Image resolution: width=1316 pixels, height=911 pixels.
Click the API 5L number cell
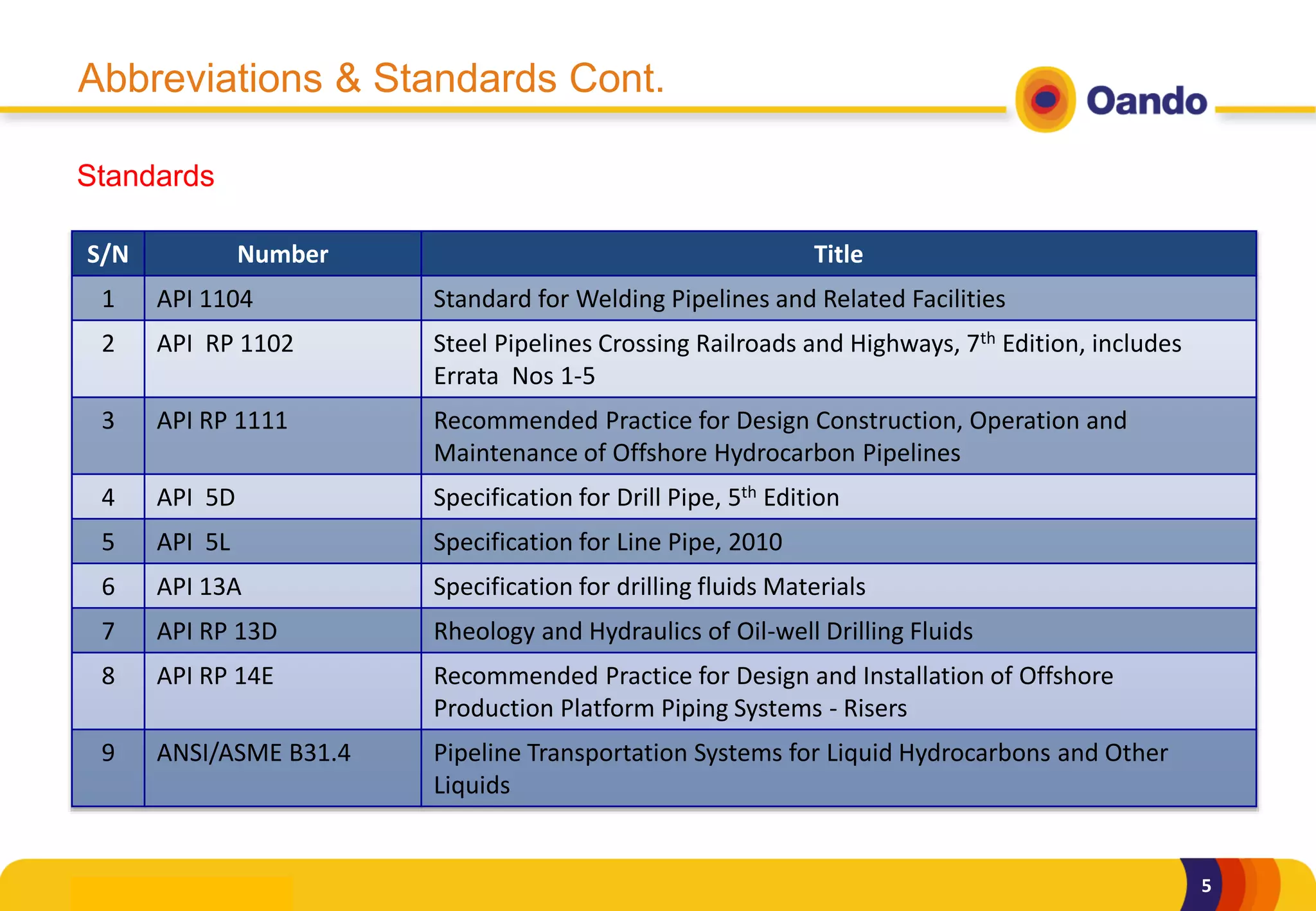193,542
